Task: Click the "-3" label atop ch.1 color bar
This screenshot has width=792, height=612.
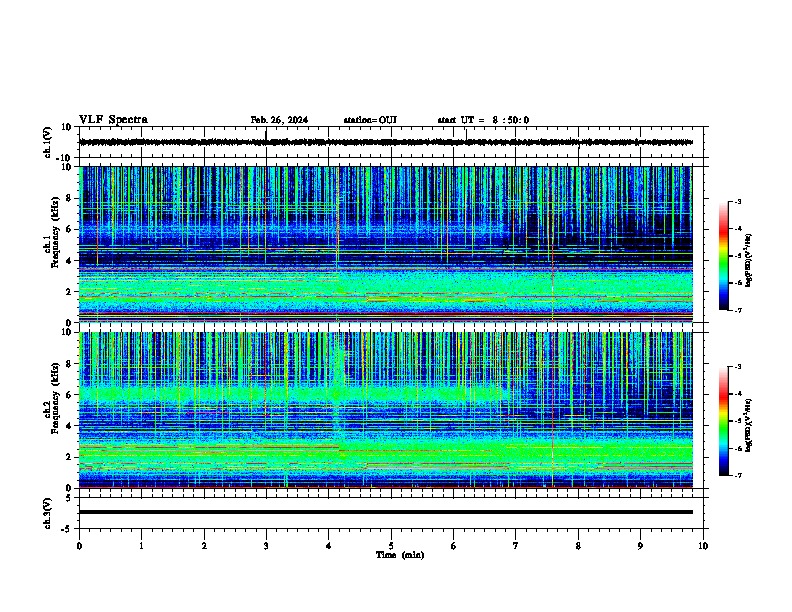Action: 737,202
